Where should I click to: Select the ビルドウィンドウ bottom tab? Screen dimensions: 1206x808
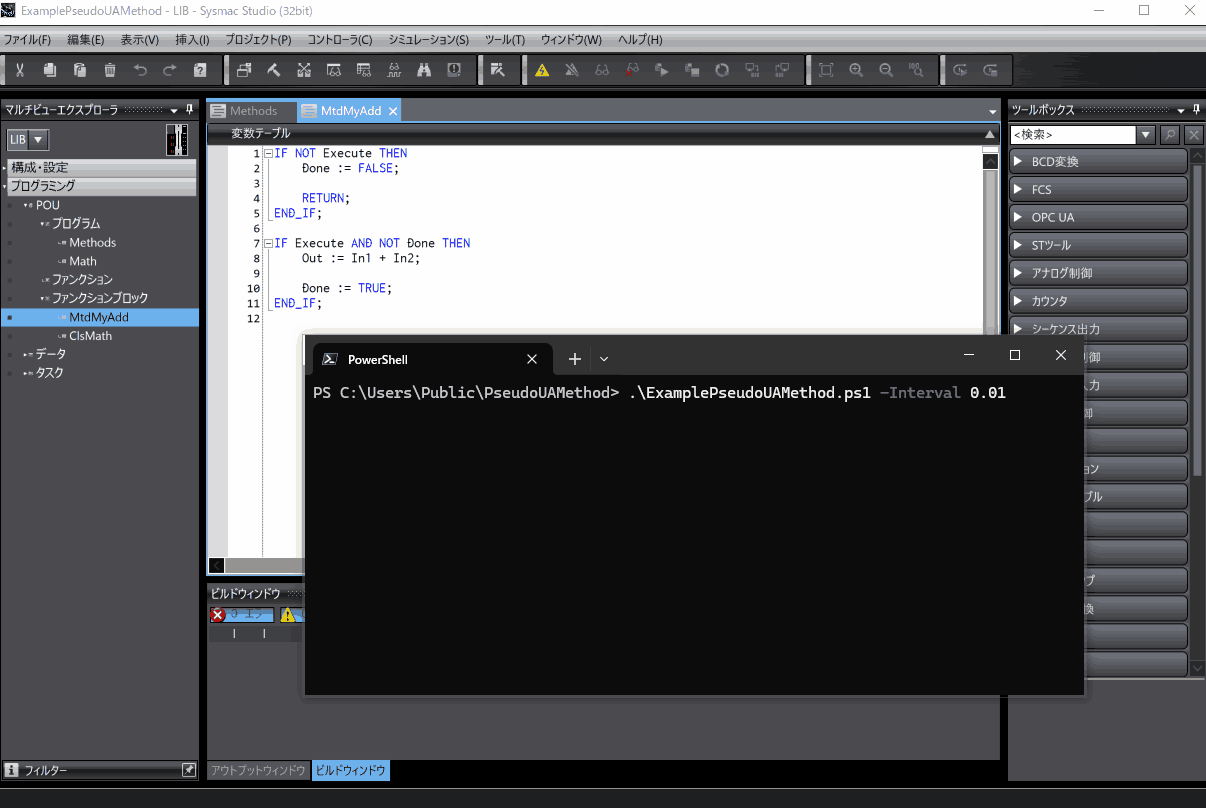[x=350, y=770]
